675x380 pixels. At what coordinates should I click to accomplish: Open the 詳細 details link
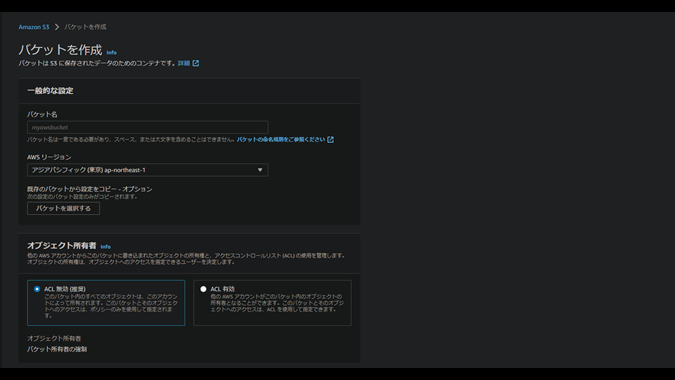point(184,63)
